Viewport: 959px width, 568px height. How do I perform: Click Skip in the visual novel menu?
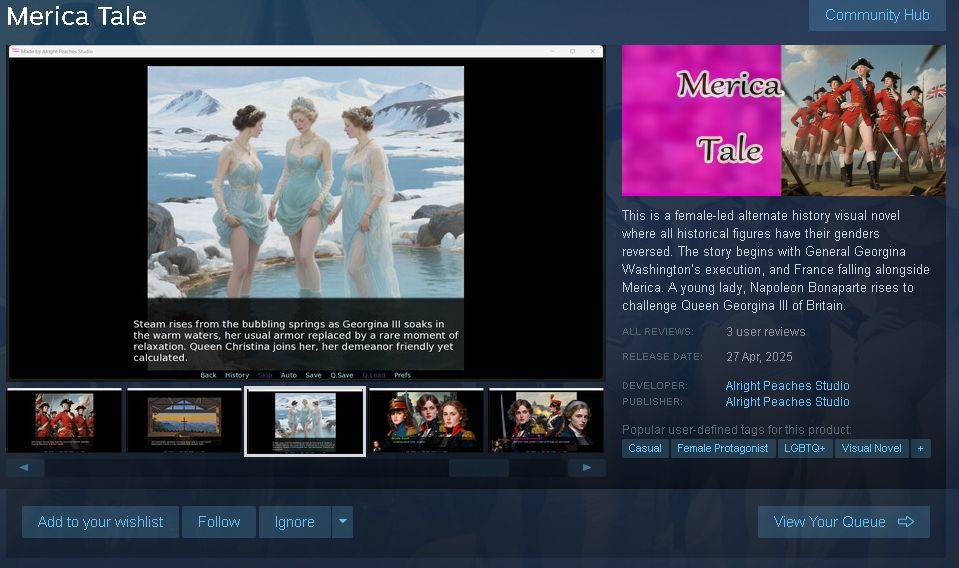(x=265, y=375)
